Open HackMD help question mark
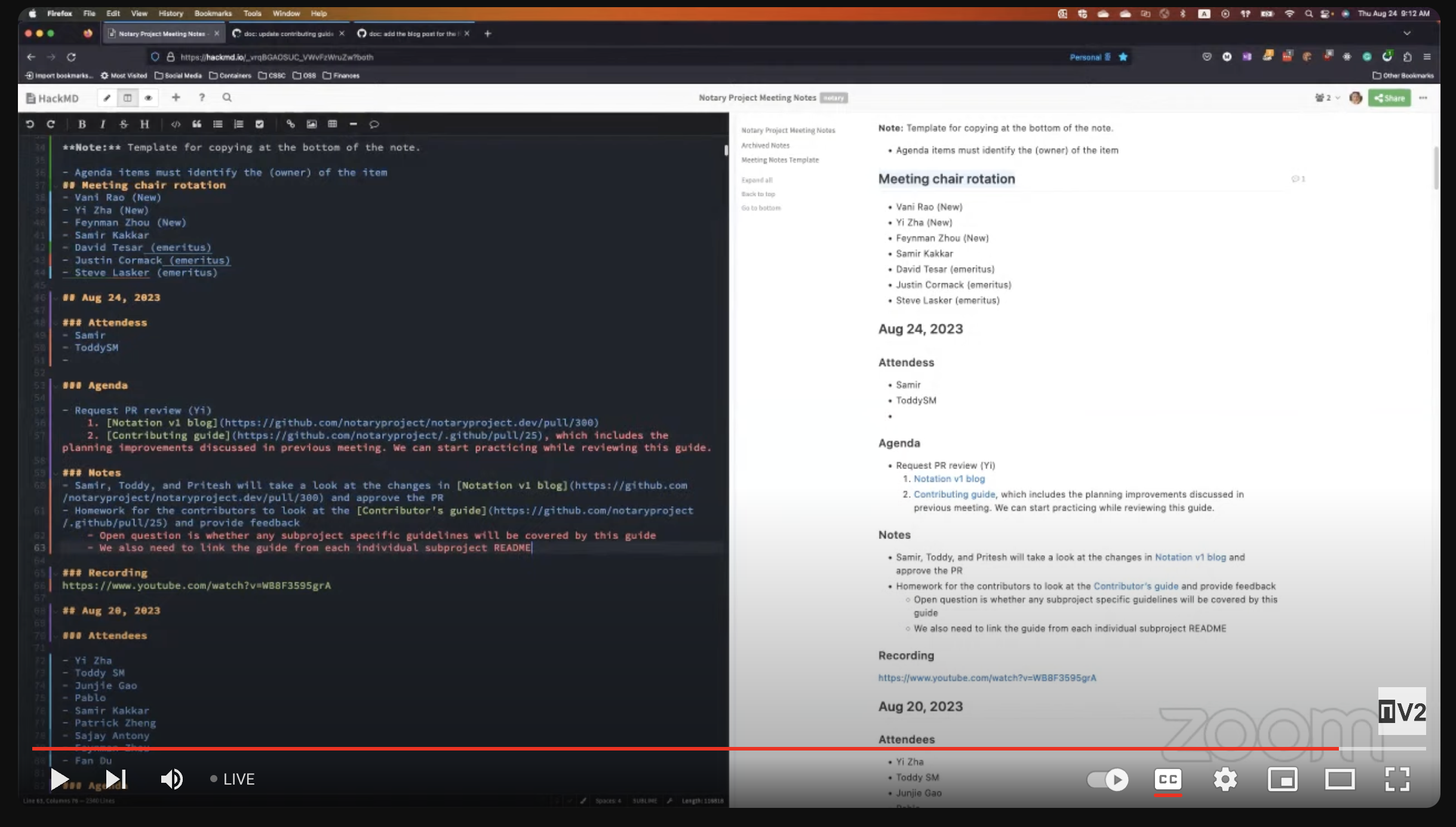The width and height of the screenshot is (1456, 827). tap(202, 97)
